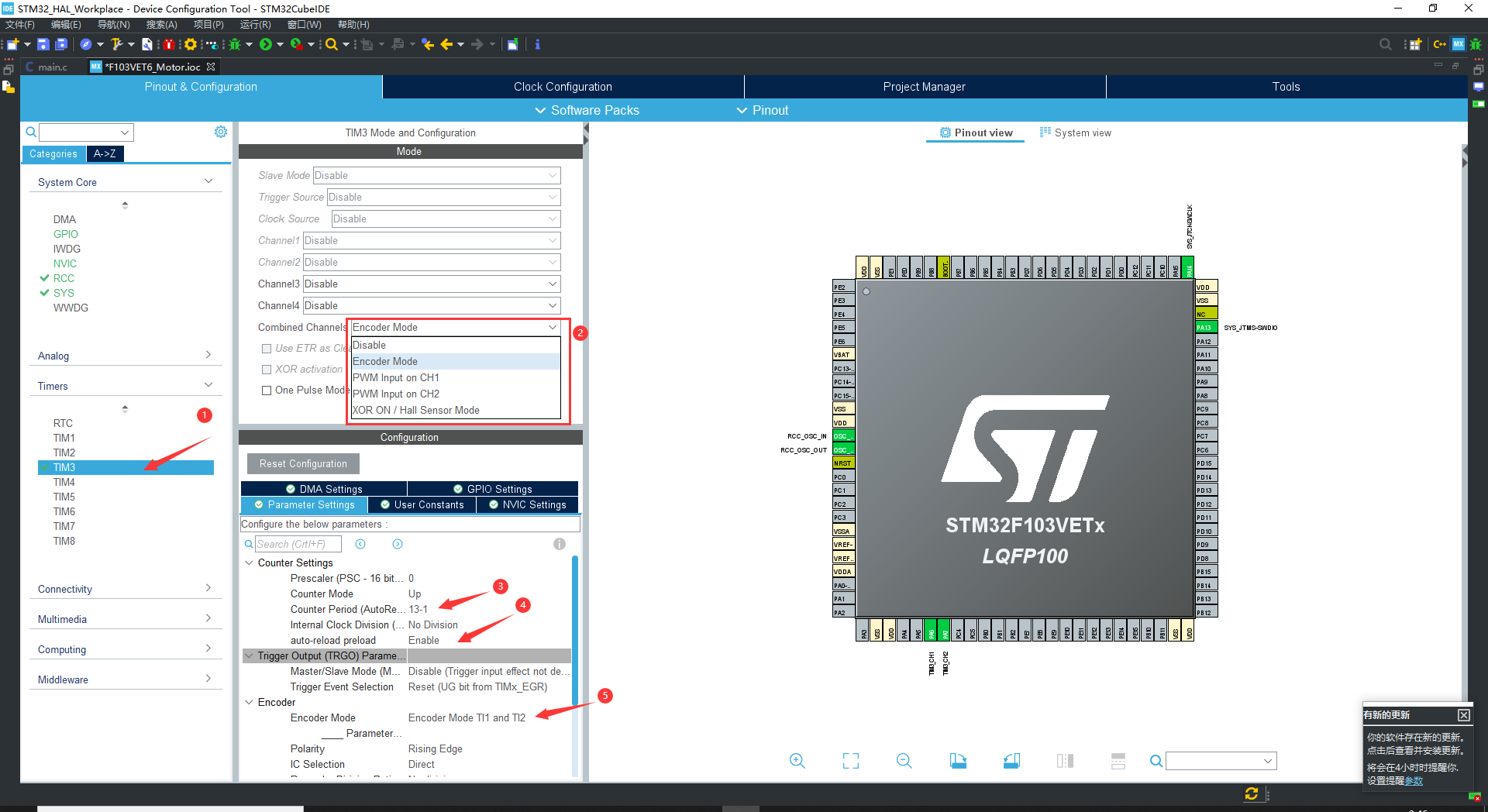Expand the Middleware category
The height and width of the screenshot is (812, 1488).
[125, 680]
